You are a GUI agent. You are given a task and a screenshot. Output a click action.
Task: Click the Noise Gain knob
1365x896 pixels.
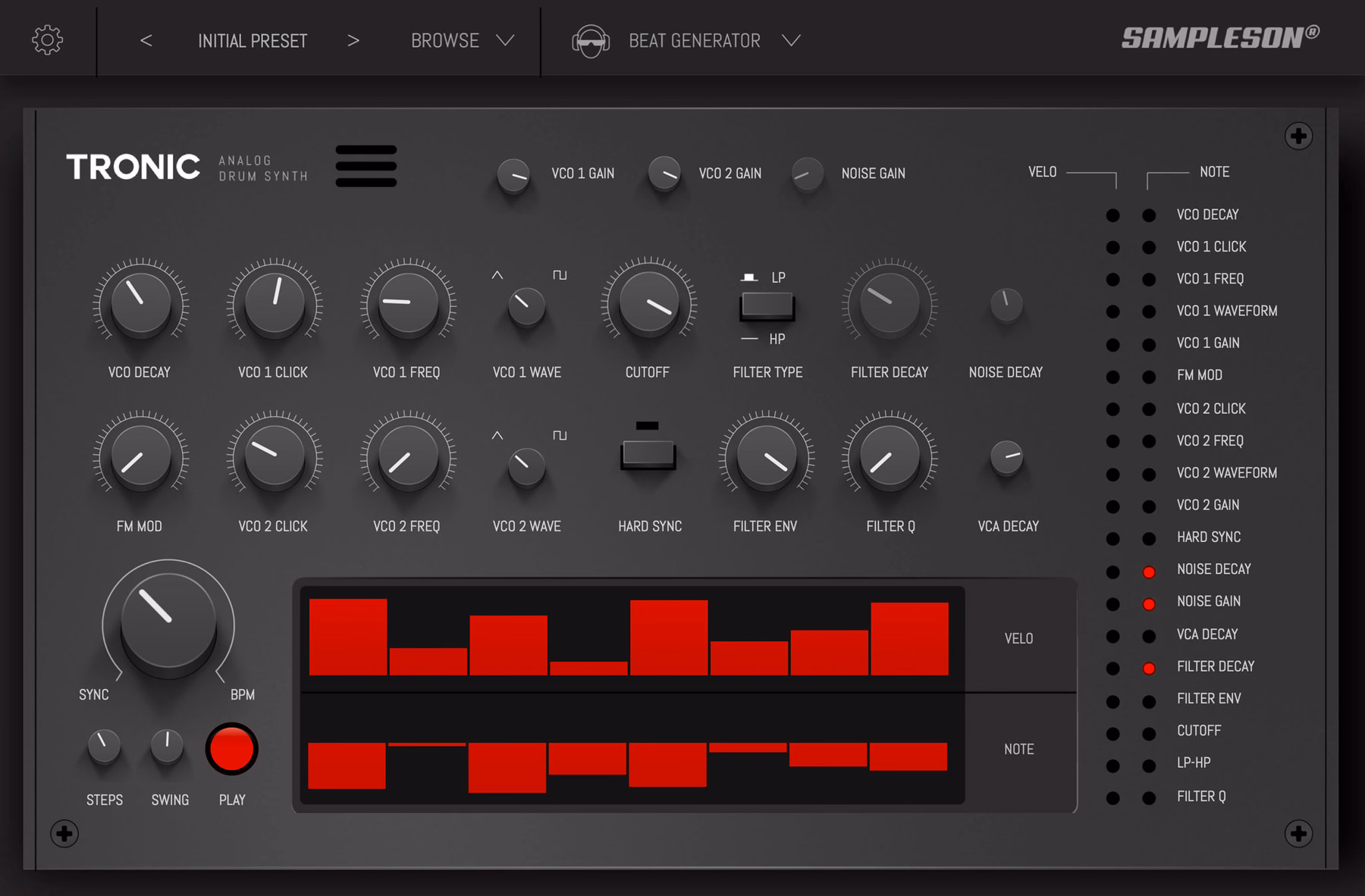pyautogui.click(x=808, y=174)
